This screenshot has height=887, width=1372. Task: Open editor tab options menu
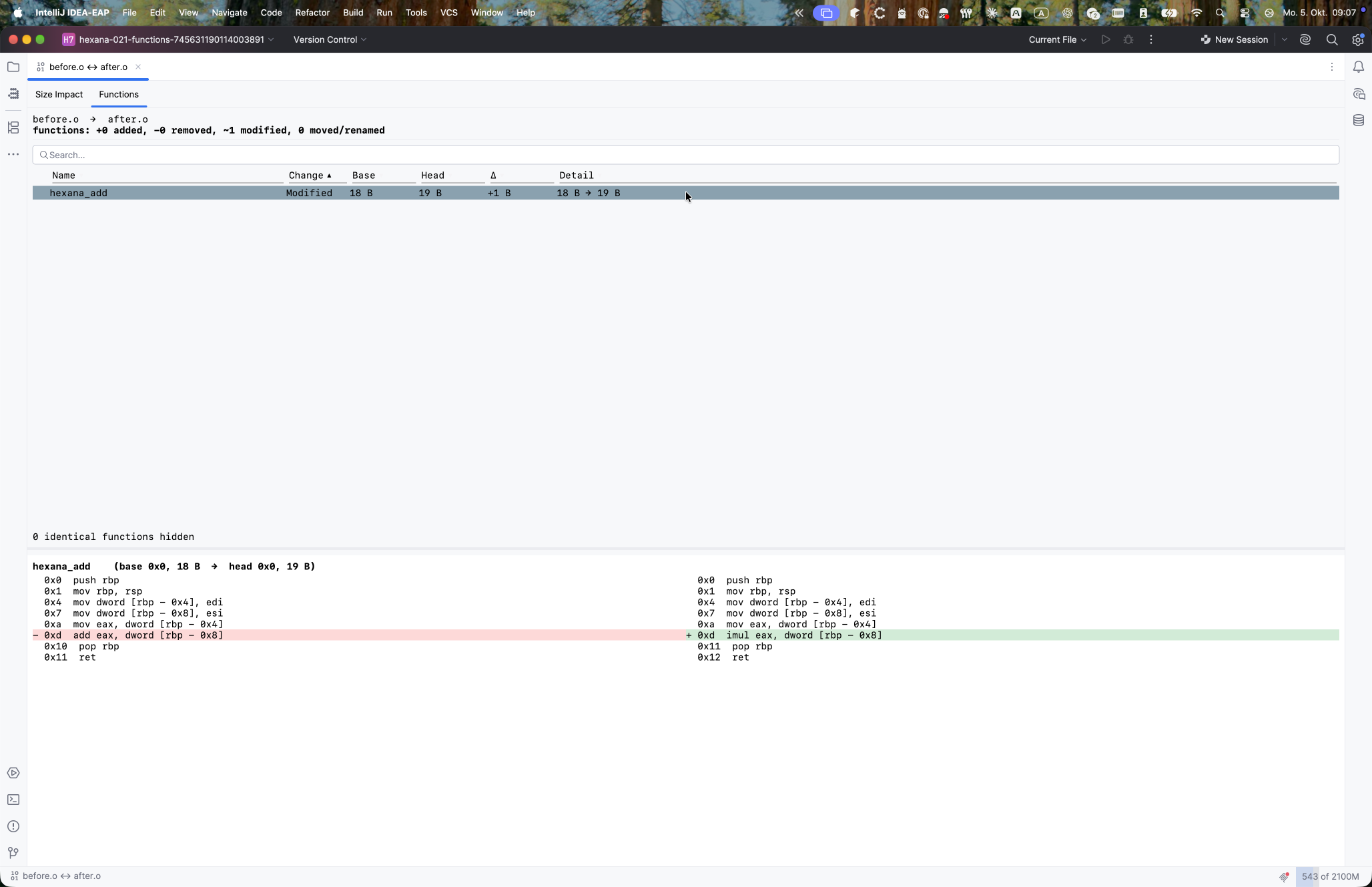point(1332,67)
